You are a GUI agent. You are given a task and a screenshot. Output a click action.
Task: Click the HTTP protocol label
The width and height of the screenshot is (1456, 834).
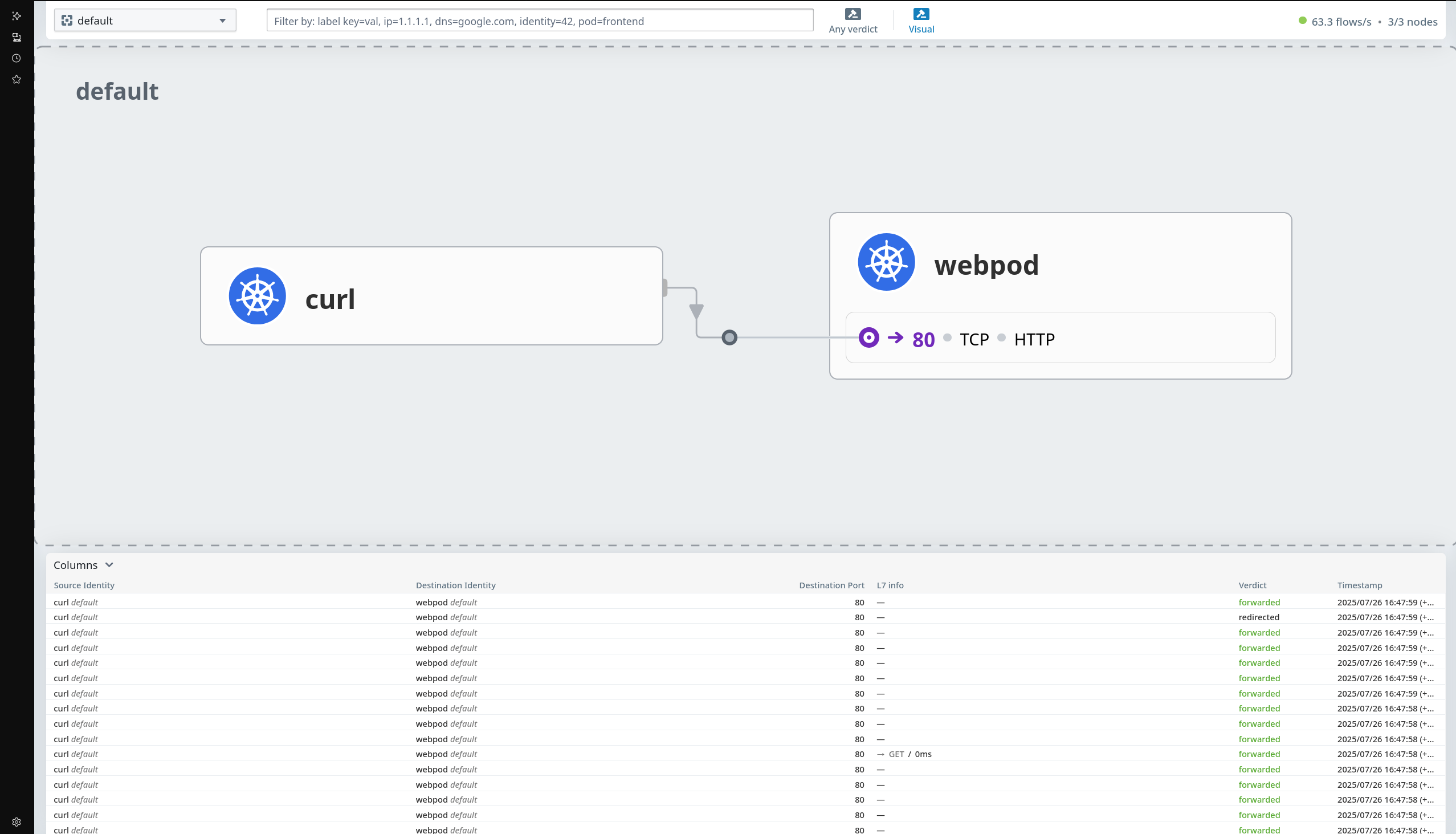(x=1034, y=339)
